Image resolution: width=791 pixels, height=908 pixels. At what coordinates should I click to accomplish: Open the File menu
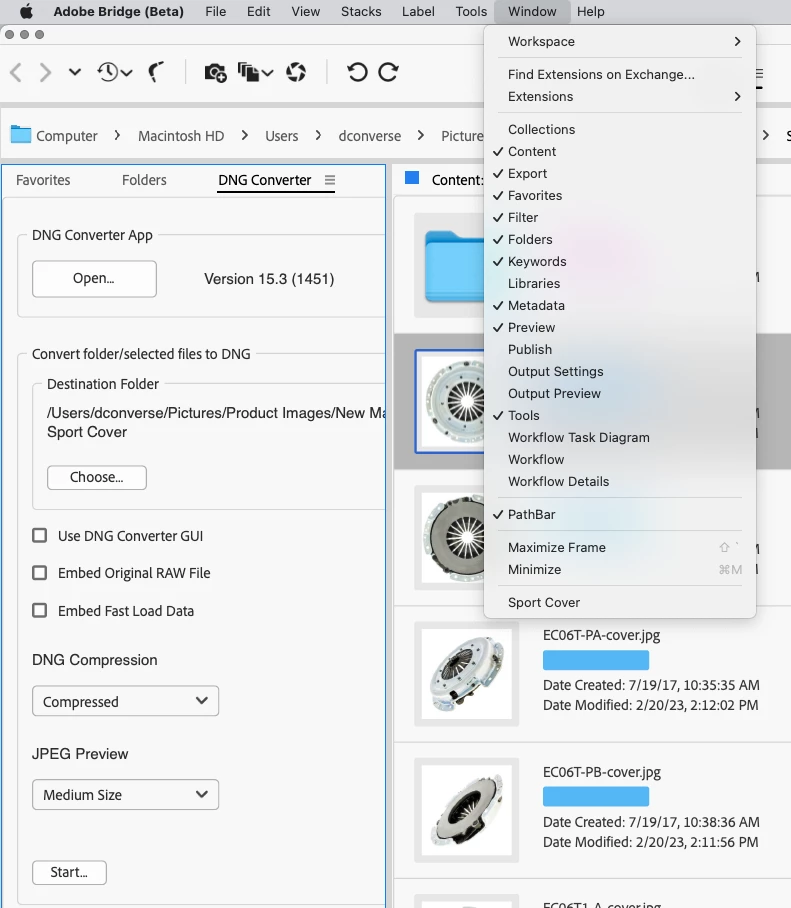point(215,12)
